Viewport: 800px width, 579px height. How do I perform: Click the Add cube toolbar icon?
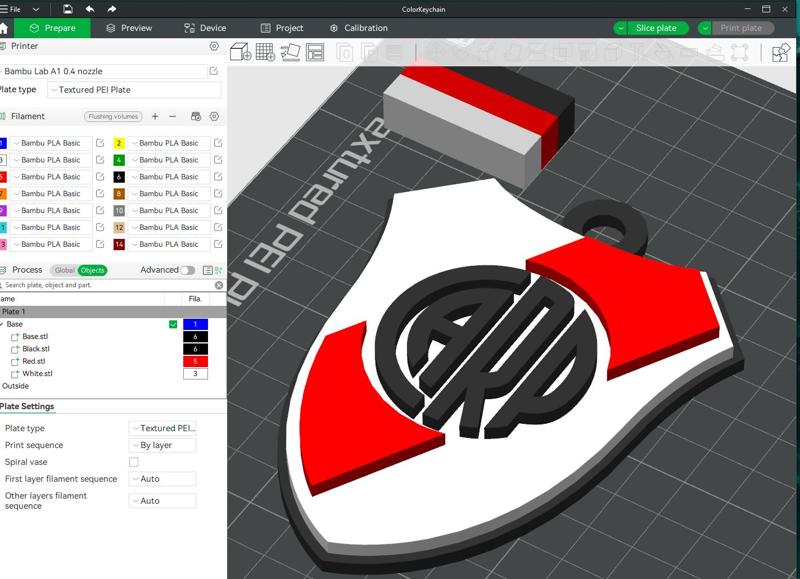[x=240, y=52]
